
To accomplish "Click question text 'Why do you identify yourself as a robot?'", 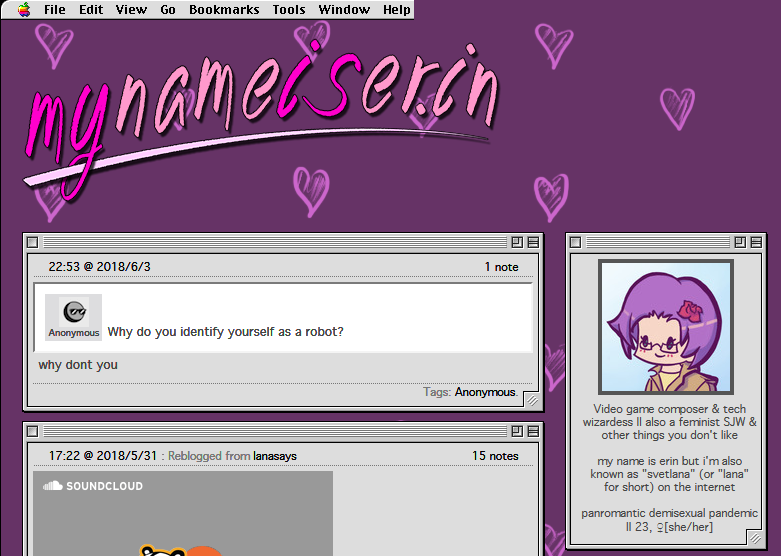I will tap(226, 332).
